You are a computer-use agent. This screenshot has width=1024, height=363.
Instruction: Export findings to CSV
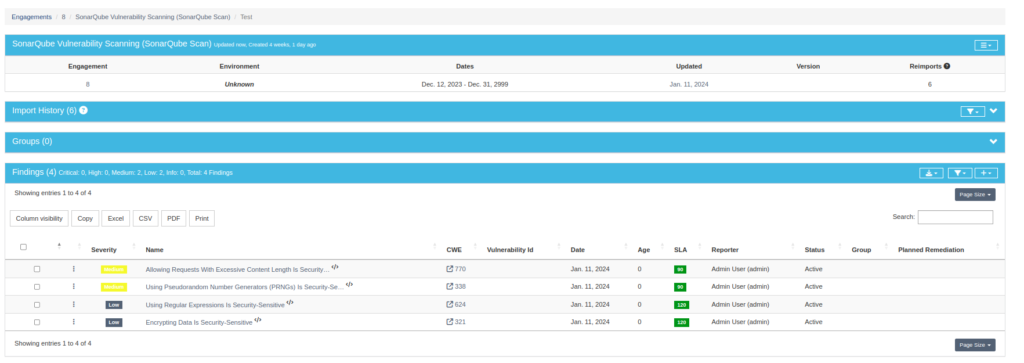click(146, 219)
